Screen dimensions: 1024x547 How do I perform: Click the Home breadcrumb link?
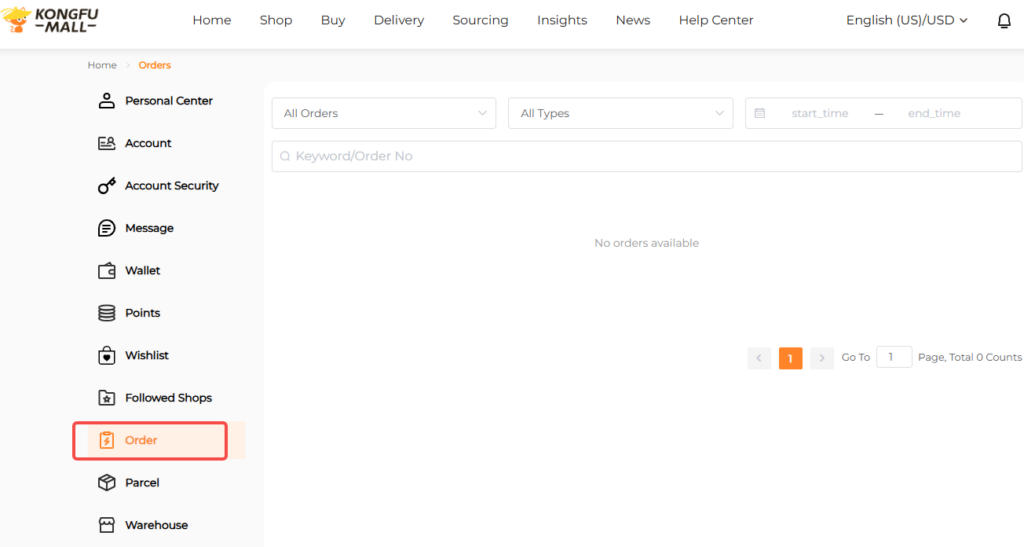pos(102,65)
